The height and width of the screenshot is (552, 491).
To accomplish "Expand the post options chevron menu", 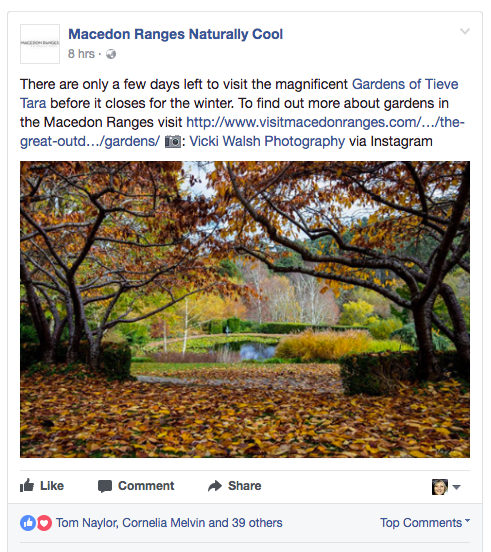I will pyautogui.click(x=465, y=32).
